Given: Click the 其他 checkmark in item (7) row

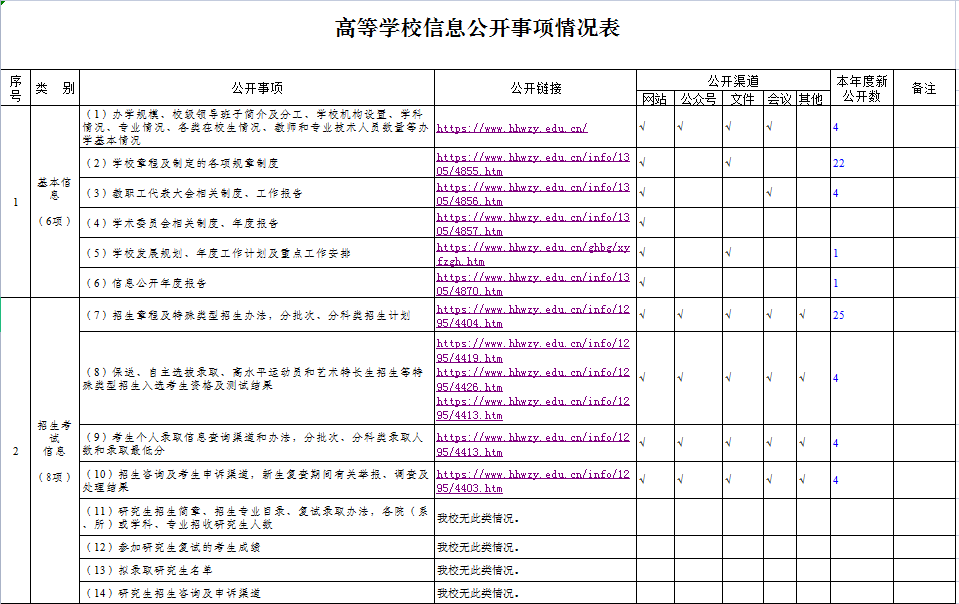Looking at the screenshot, I should pos(803,316).
